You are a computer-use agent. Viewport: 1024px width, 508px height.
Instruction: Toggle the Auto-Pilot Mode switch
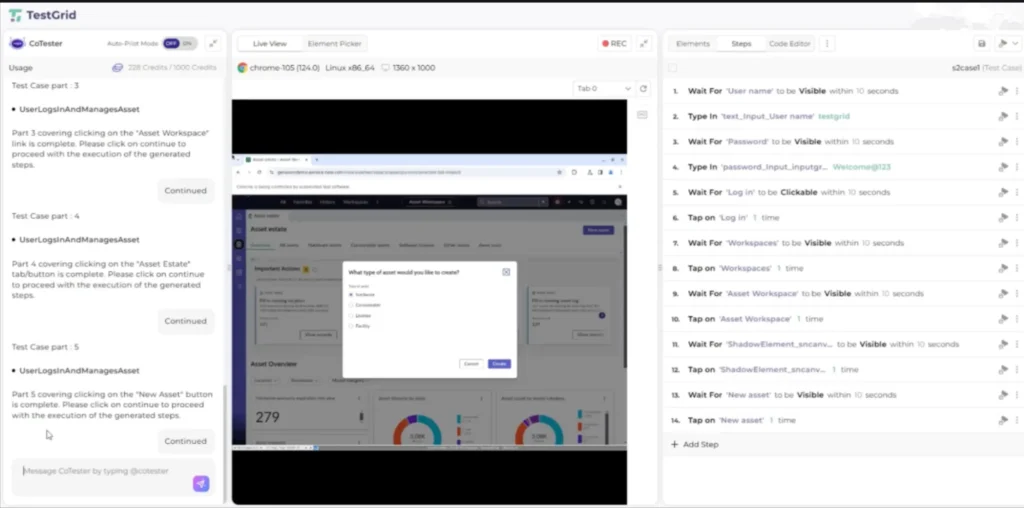[180, 44]
